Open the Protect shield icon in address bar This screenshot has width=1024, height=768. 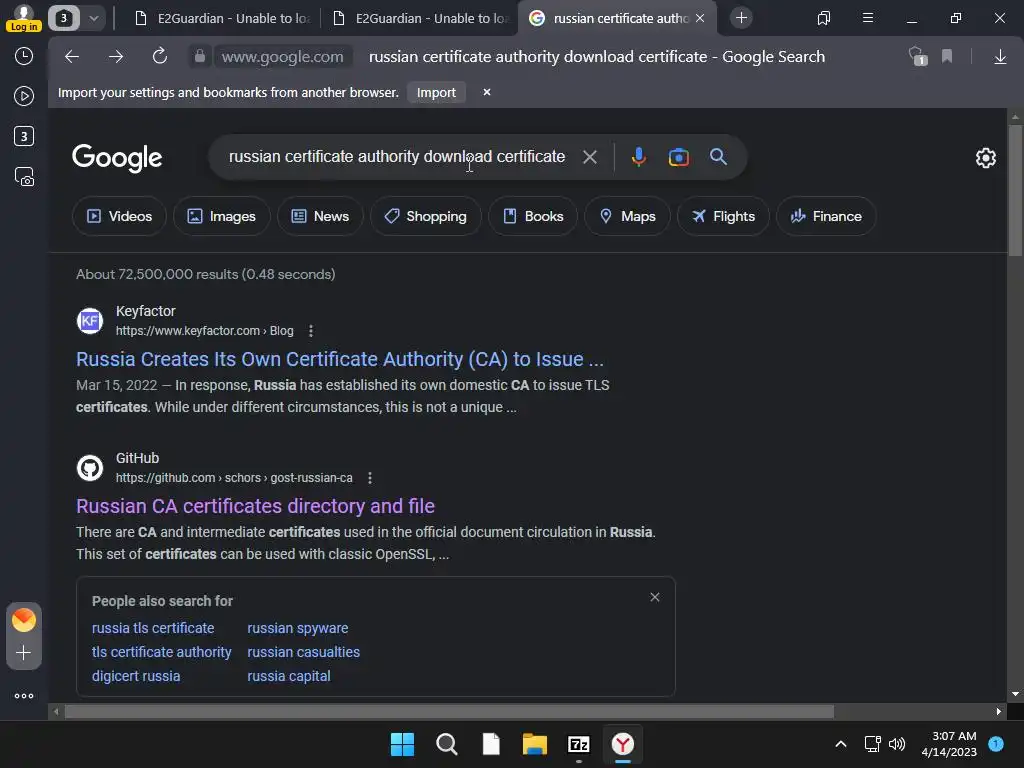click(918, 57)
